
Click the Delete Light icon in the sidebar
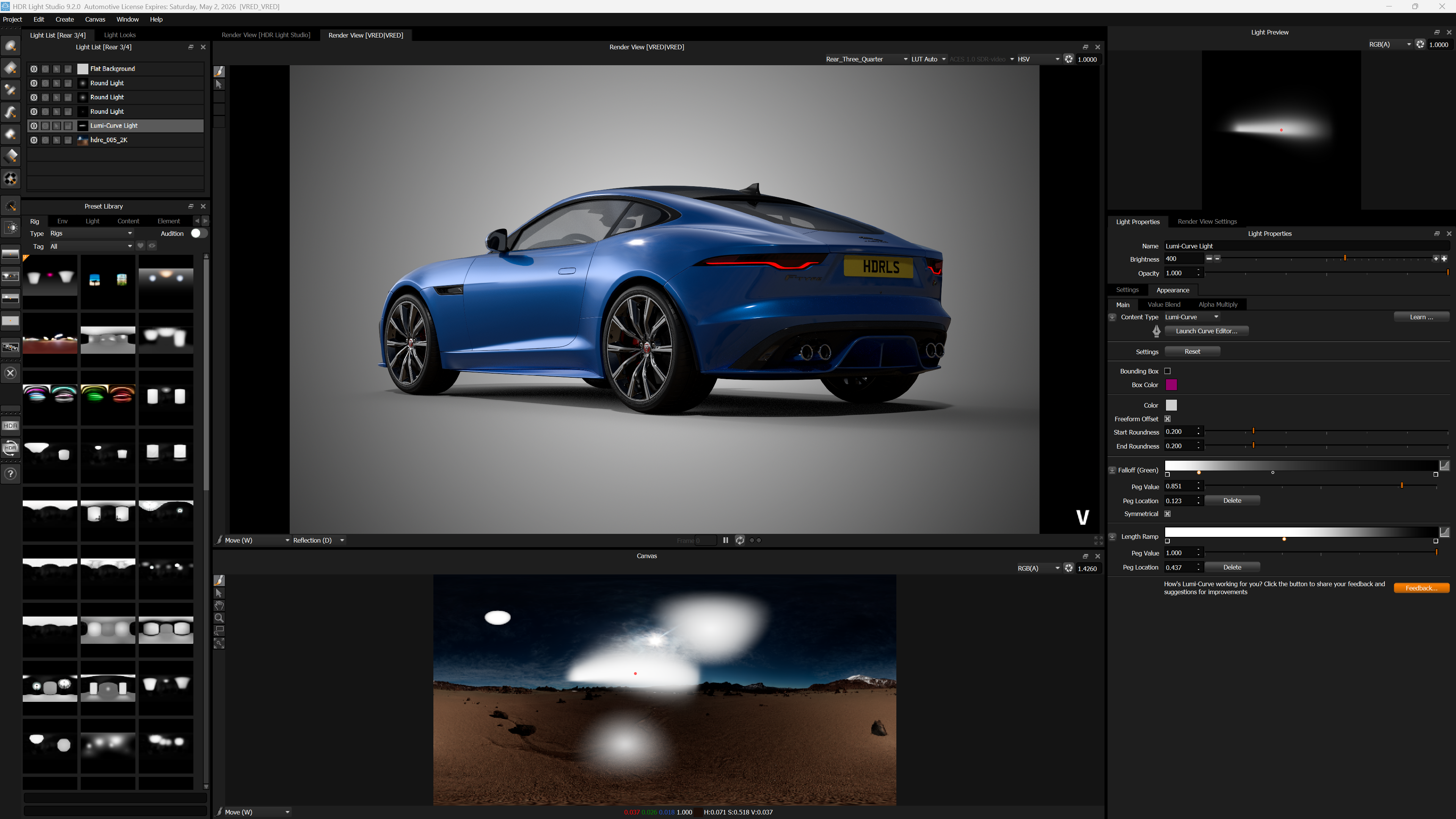[11, 372]
